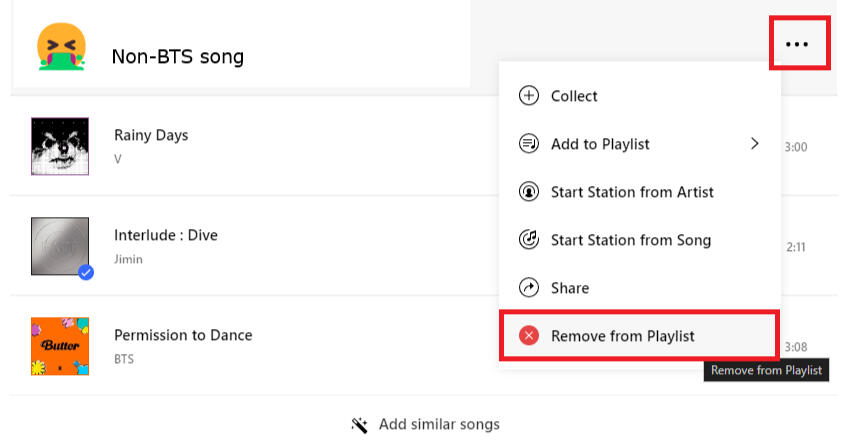
Task: Select the Share menu entry
Action: point(570,288)
